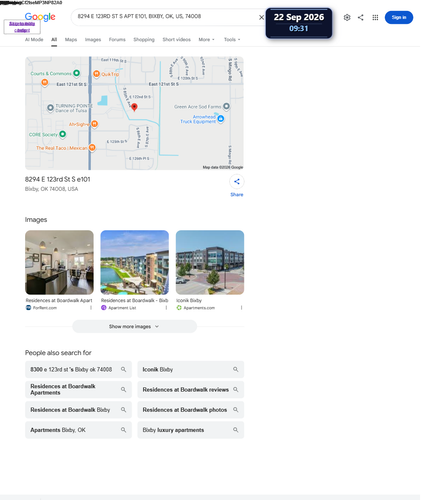Expand the Tools dropdown
This screenshot has width=425, height=500.
232,39
